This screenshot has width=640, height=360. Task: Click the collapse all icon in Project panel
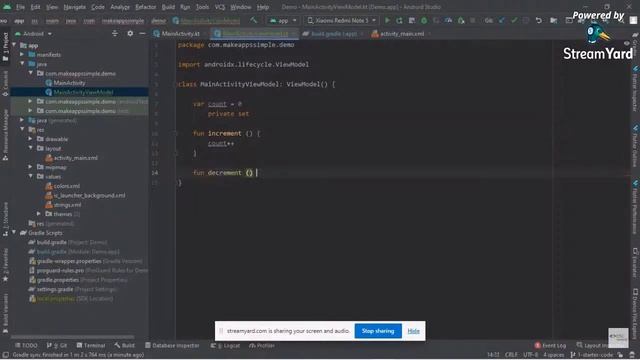115,33
